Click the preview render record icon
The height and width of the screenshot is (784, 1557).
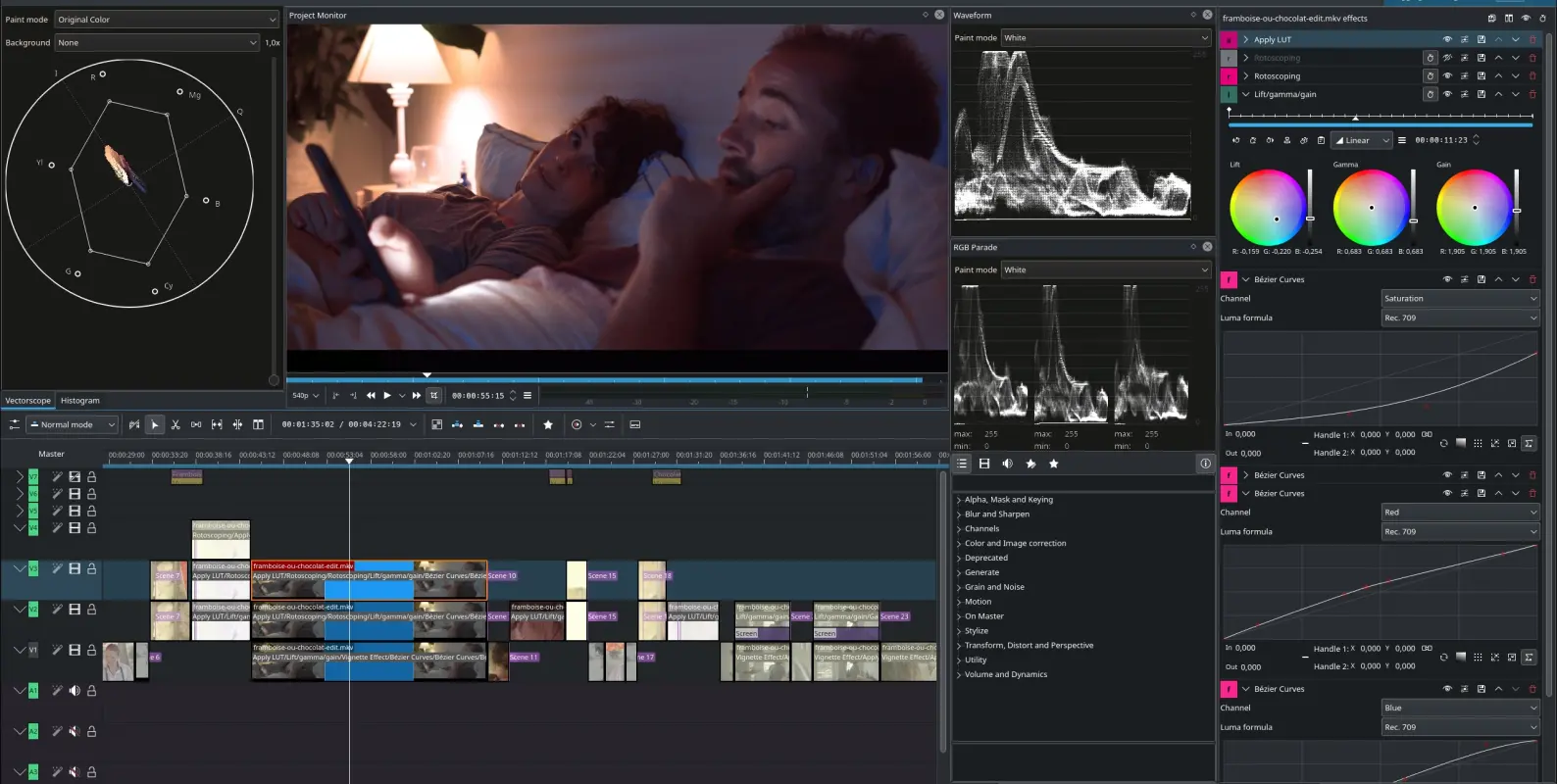577,424
